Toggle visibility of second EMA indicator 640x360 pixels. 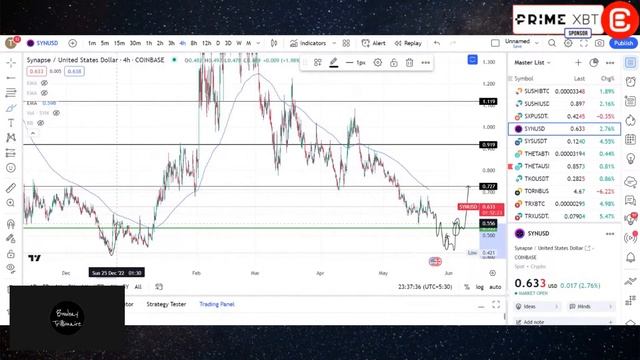[x=44, y=93]
